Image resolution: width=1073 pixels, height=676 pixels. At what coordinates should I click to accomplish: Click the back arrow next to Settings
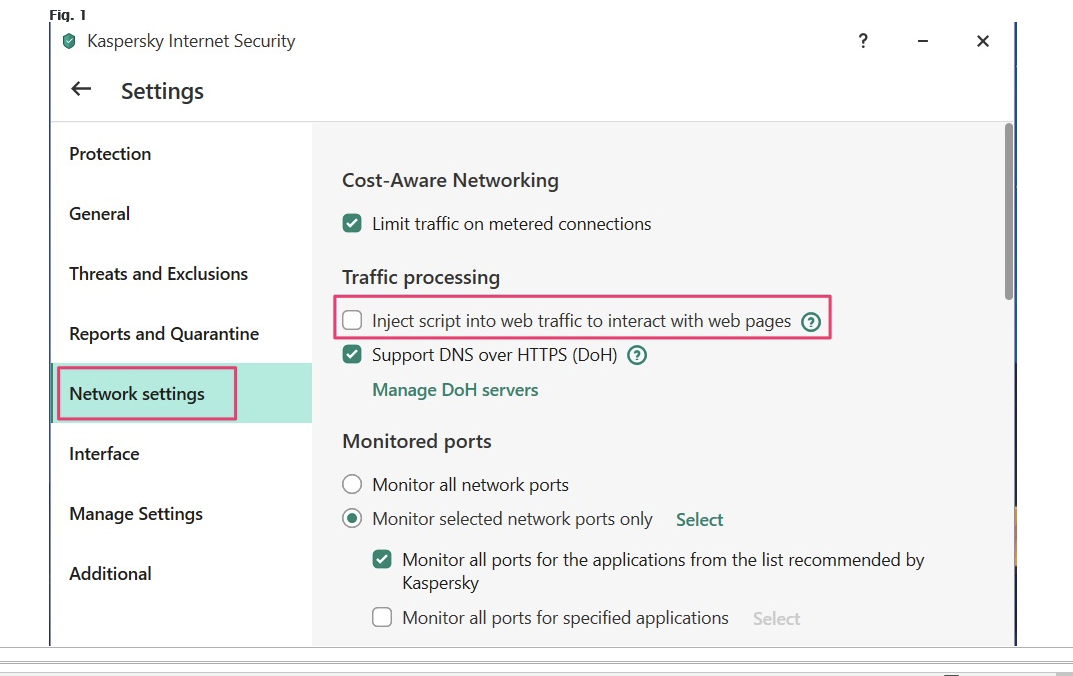tap(81, 90)
